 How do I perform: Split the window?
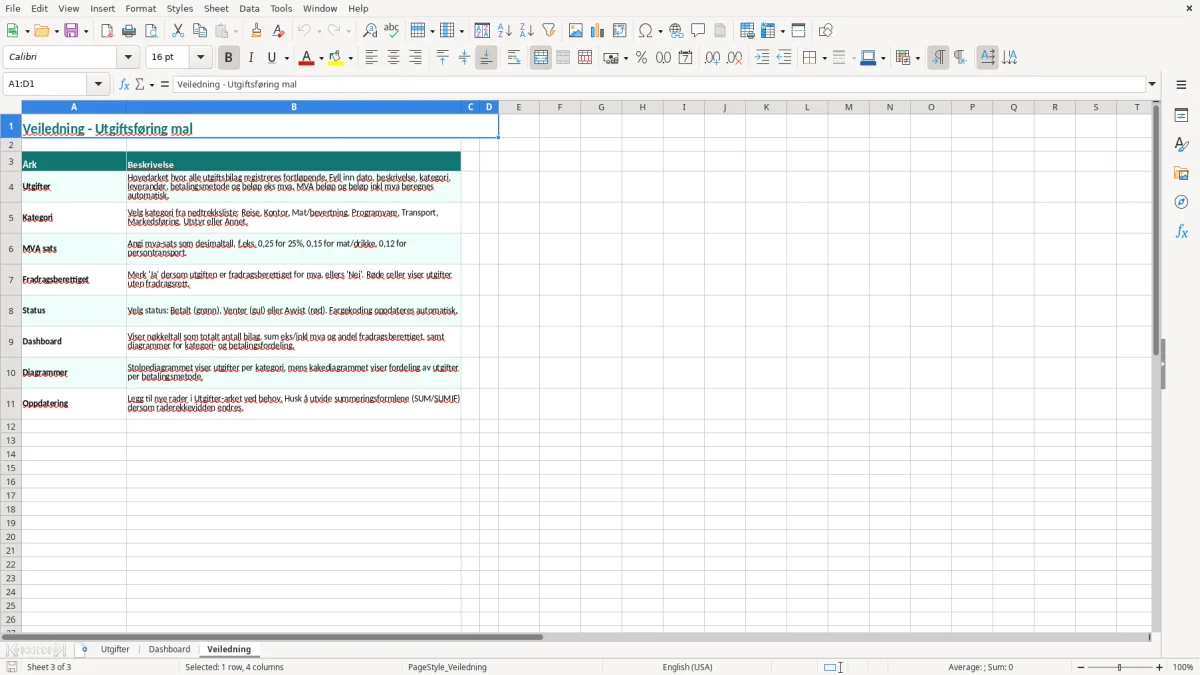click(799, 31)
